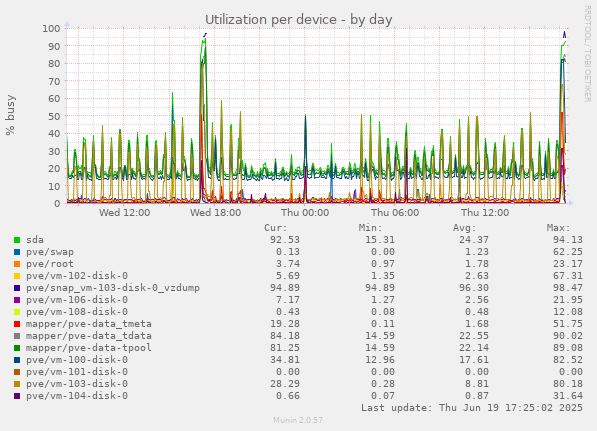This screenshot has height=431, width=597.
Task: Click the '% busy' axis label
Action: click(10, 115)
